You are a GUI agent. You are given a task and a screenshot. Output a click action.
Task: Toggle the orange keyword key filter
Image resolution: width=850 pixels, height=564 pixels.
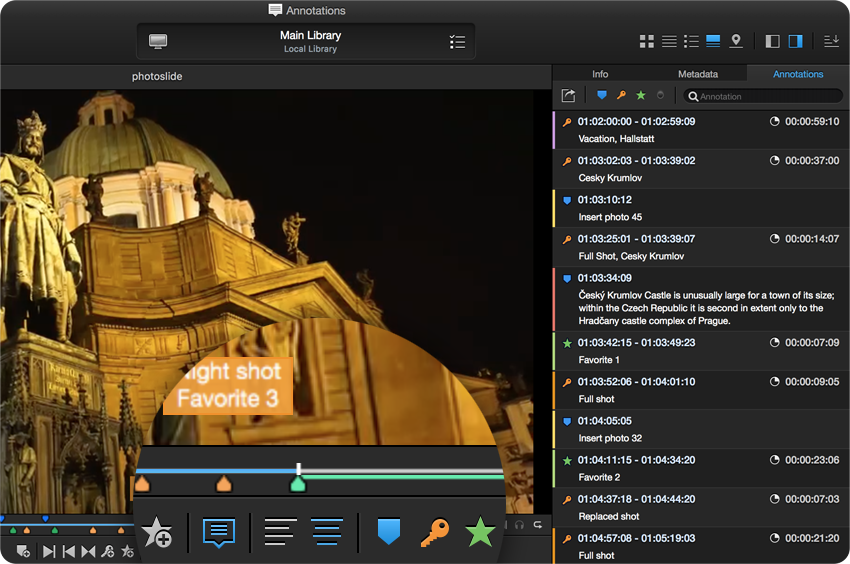pyautogui.click(x=621, y=95)
